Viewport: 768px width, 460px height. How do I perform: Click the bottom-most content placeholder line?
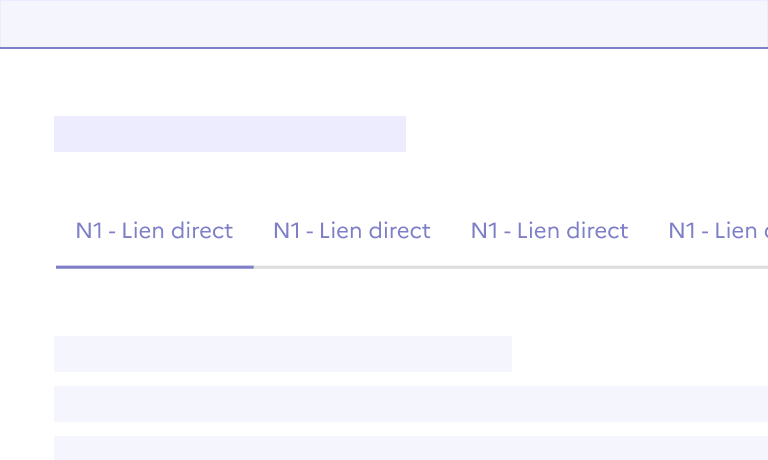411,447
